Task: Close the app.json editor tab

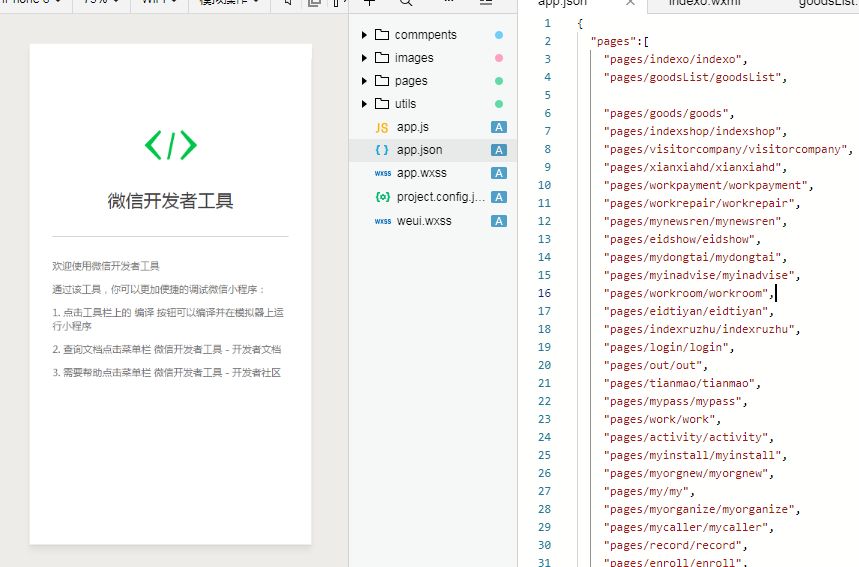Action: [631, 2]
